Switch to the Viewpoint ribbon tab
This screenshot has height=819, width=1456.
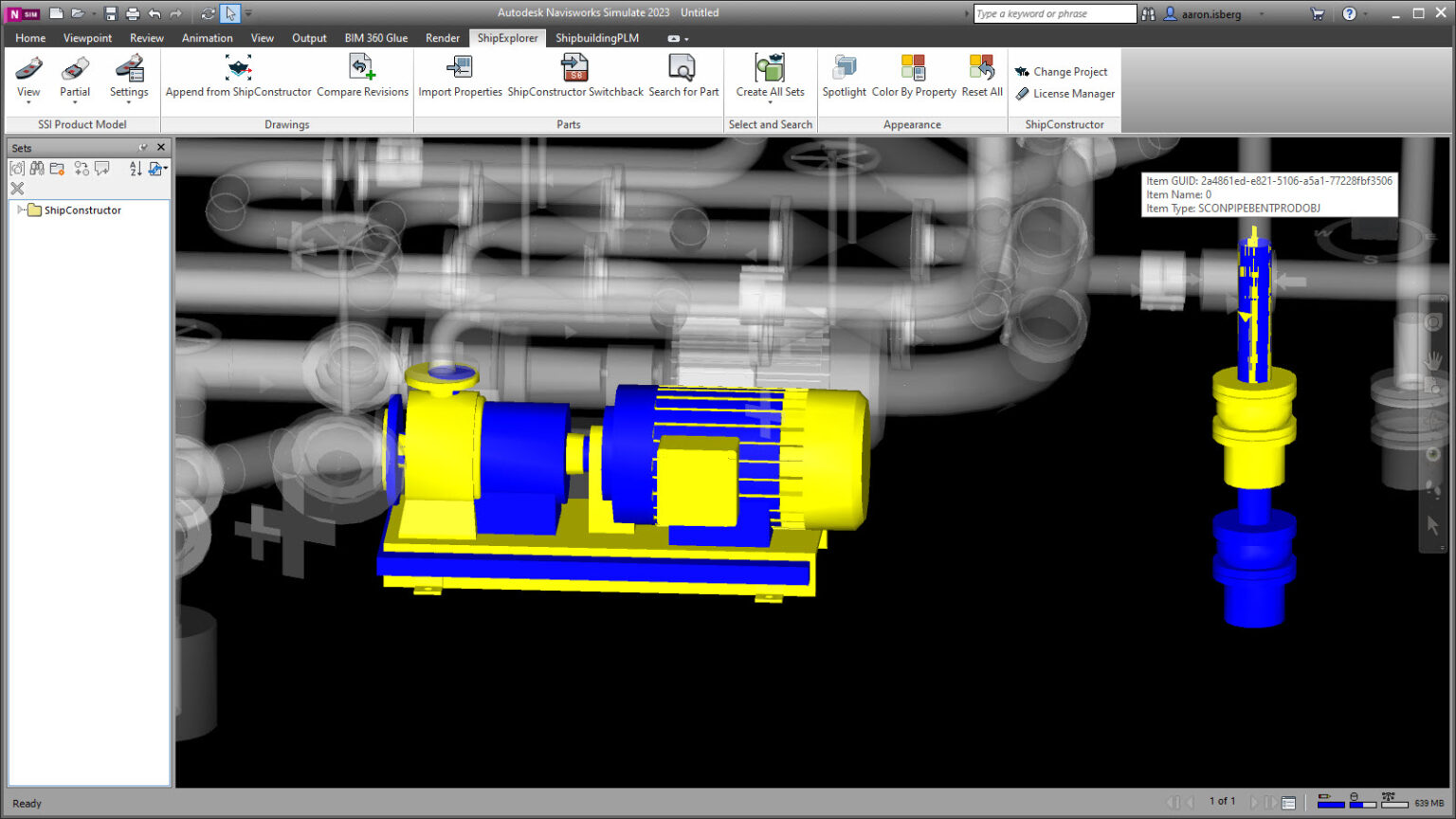[87, 38]
